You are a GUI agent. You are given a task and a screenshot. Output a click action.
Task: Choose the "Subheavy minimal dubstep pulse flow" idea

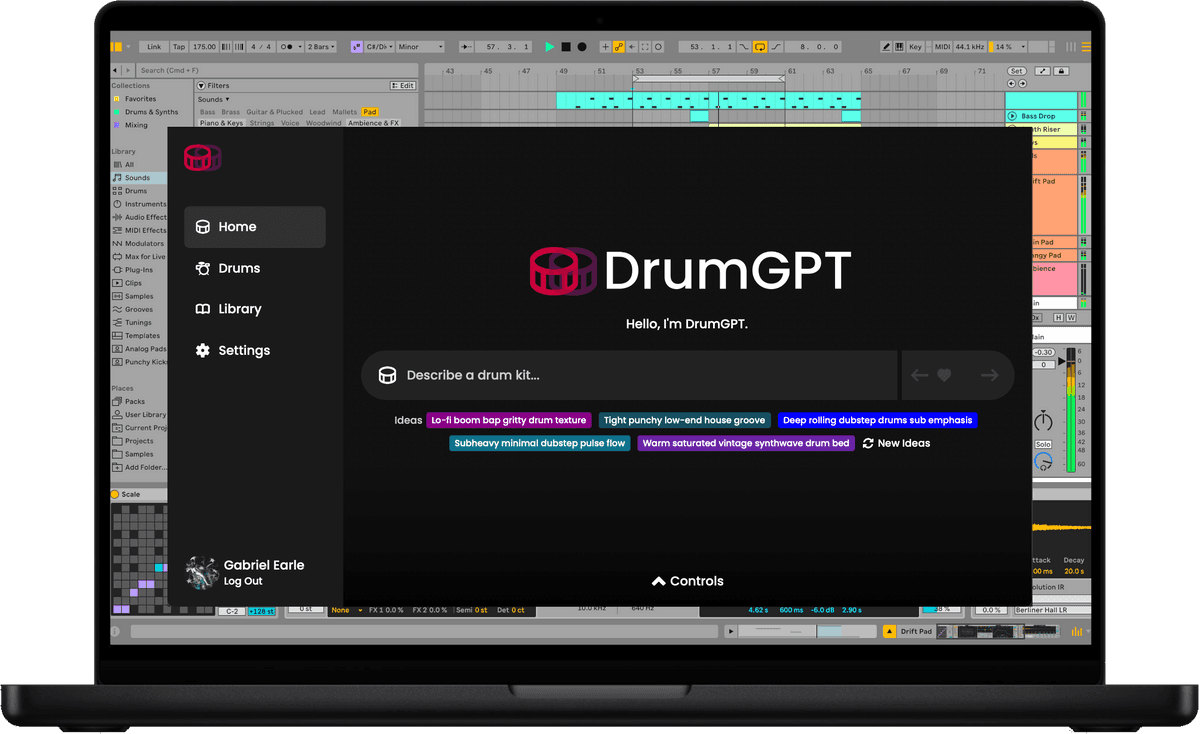pos(540,443)
